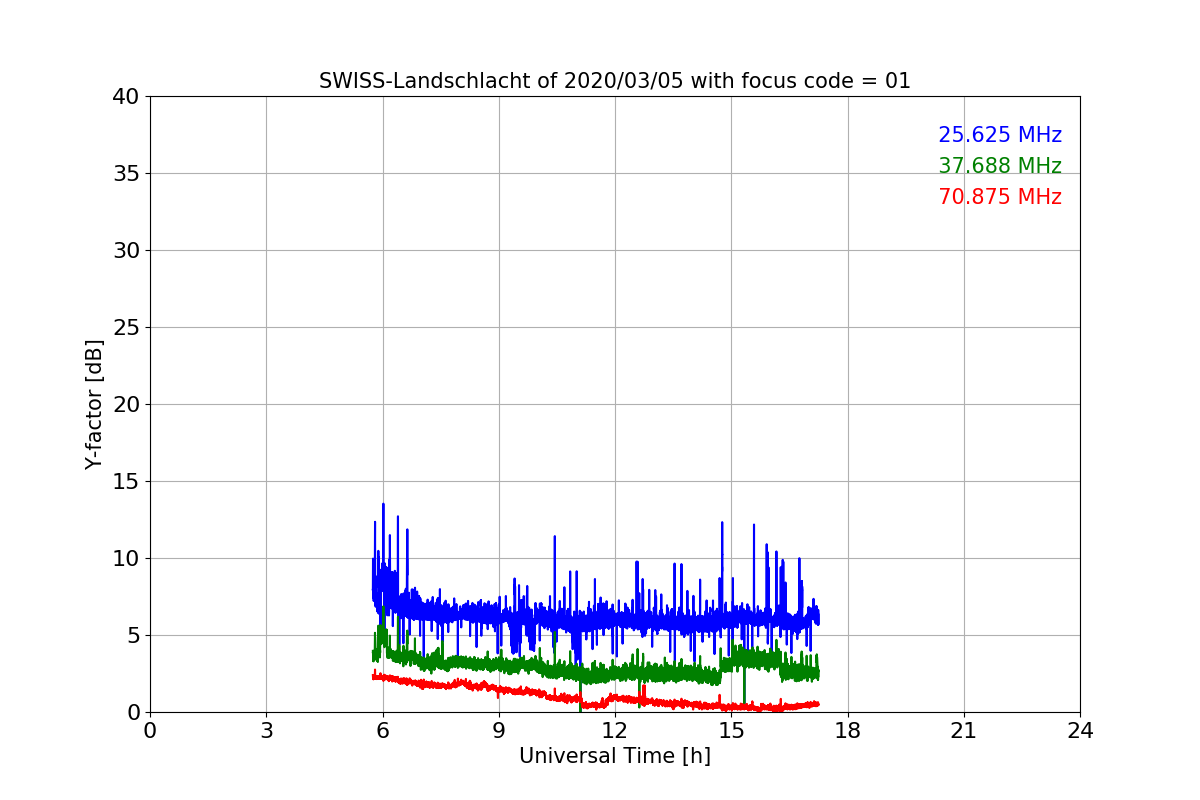Click the x-axis tick label 9

(499, 731)
